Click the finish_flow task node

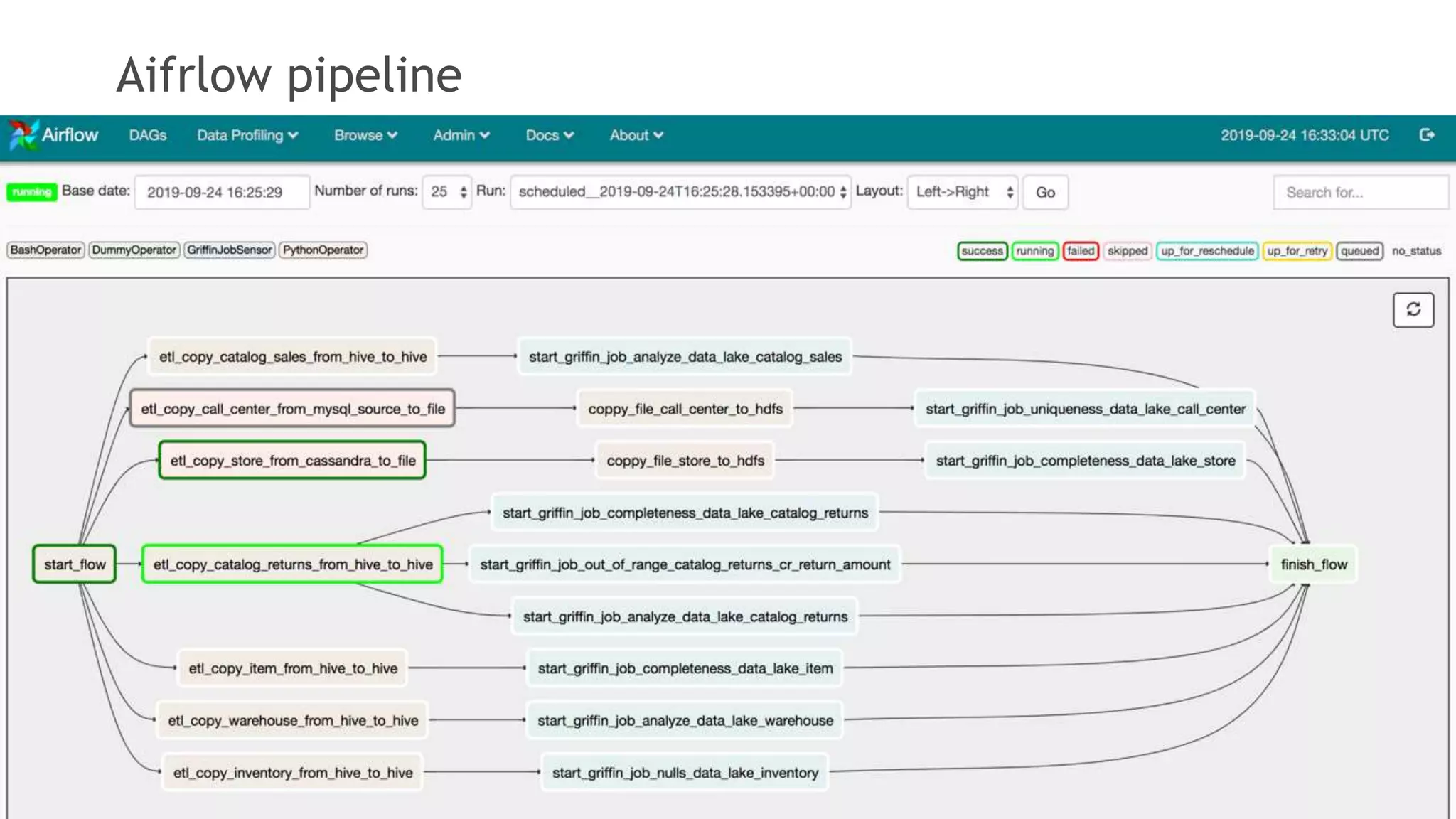[1314, 564]
